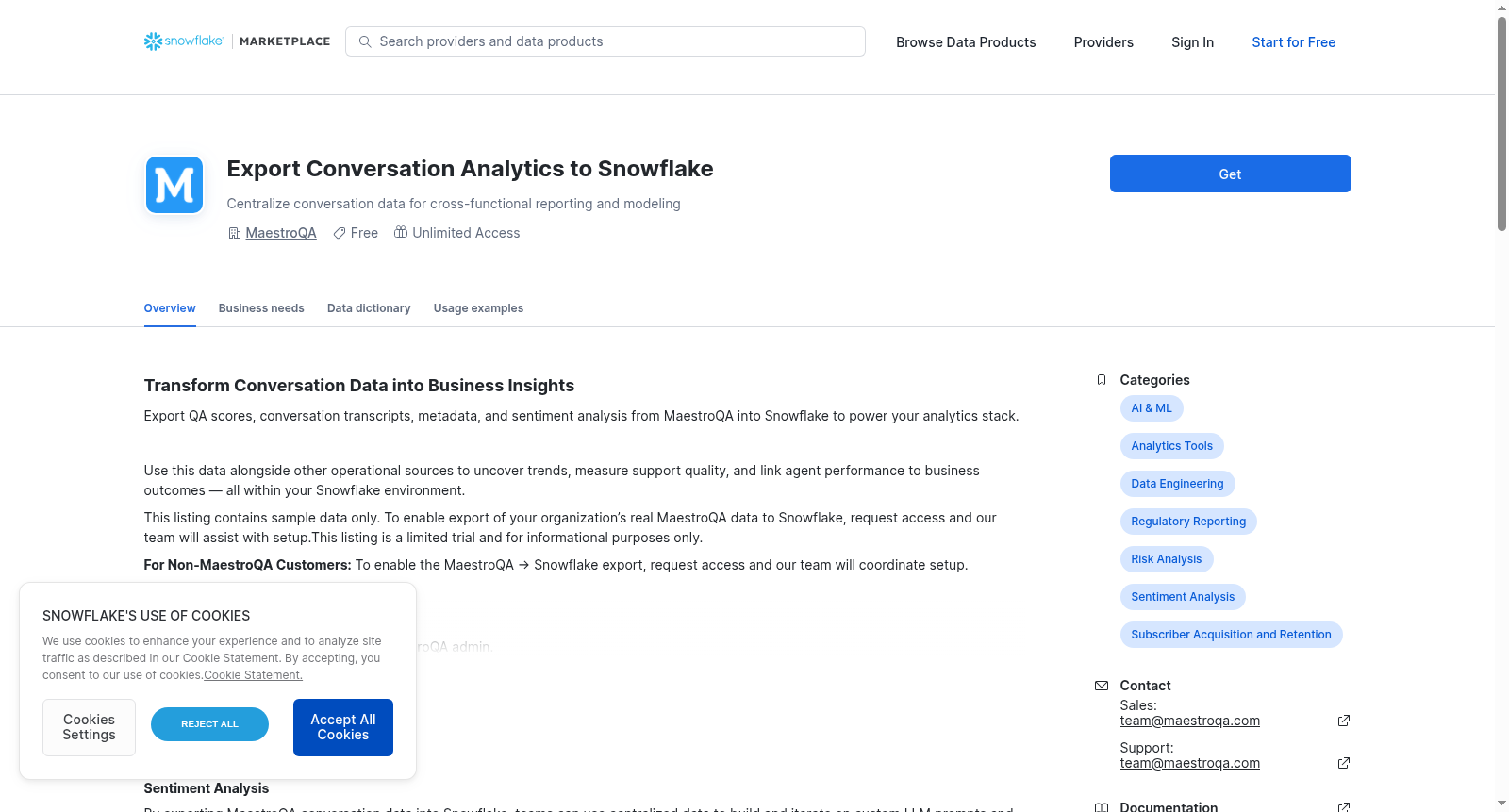Open the Sales email external link icon

click(1344, 721)
